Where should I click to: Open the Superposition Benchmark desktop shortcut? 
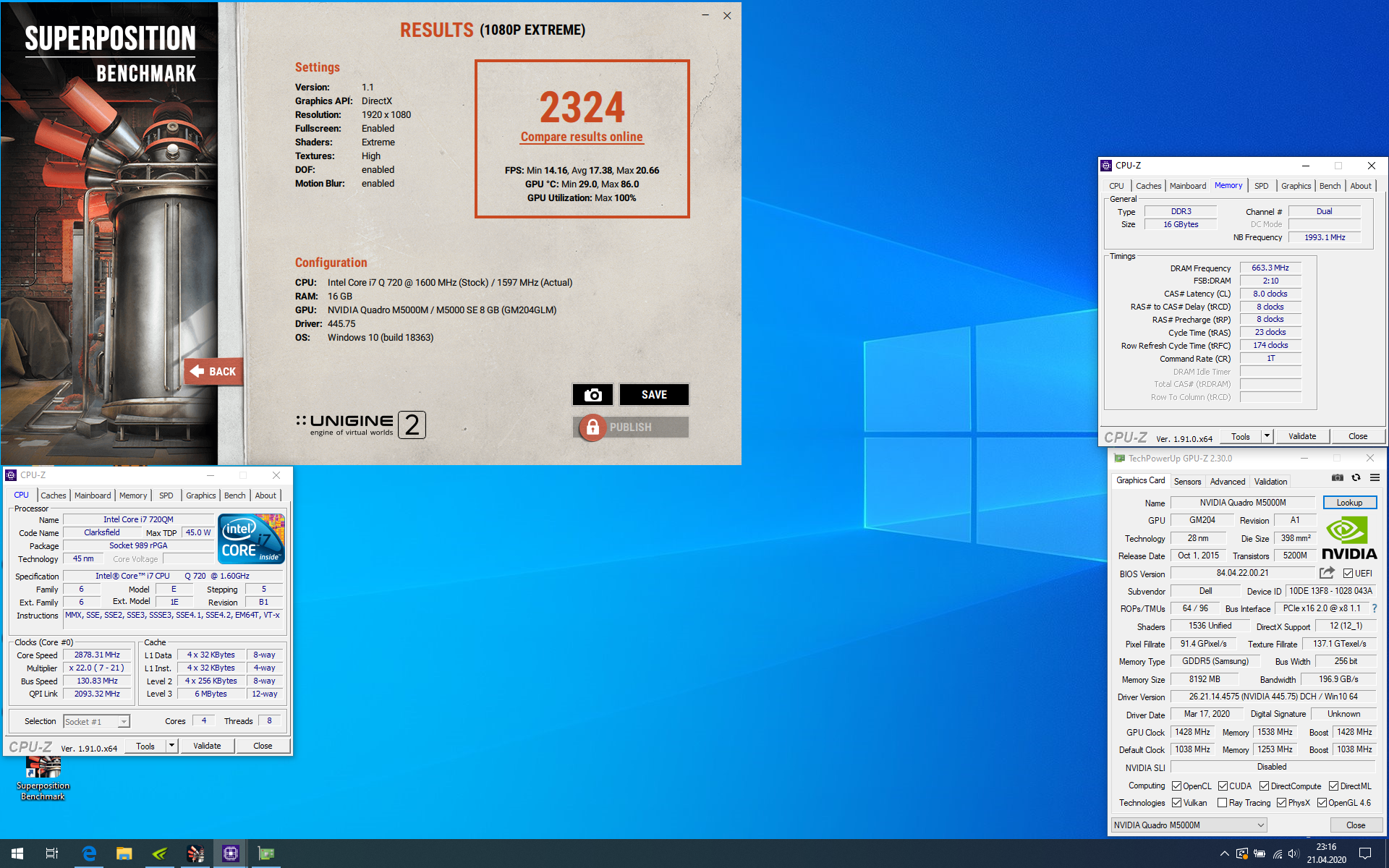pyautogui.click(x=43, y=779)
